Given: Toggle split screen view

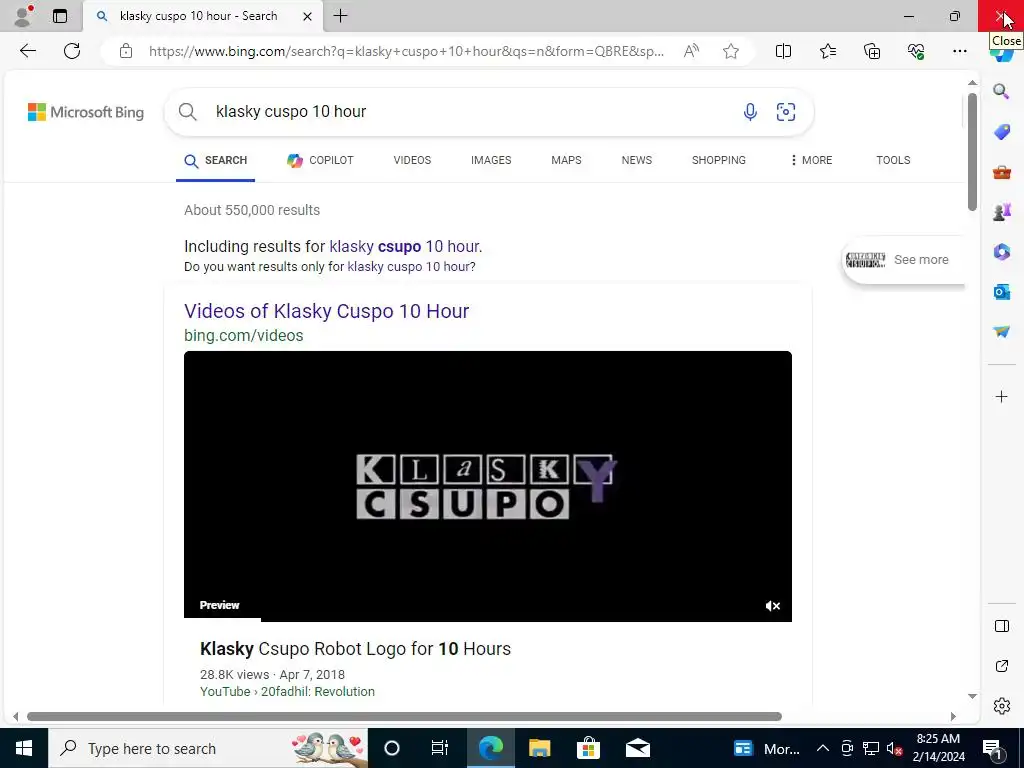Looking at the screenshot, I should coord(783,51).
